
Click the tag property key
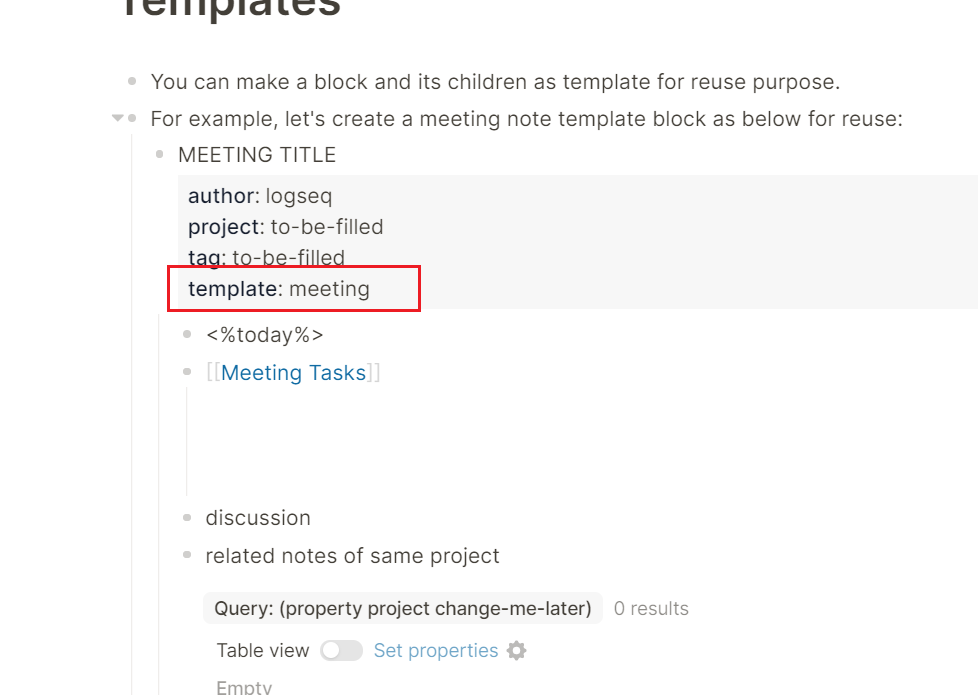(x=205, y=258)
